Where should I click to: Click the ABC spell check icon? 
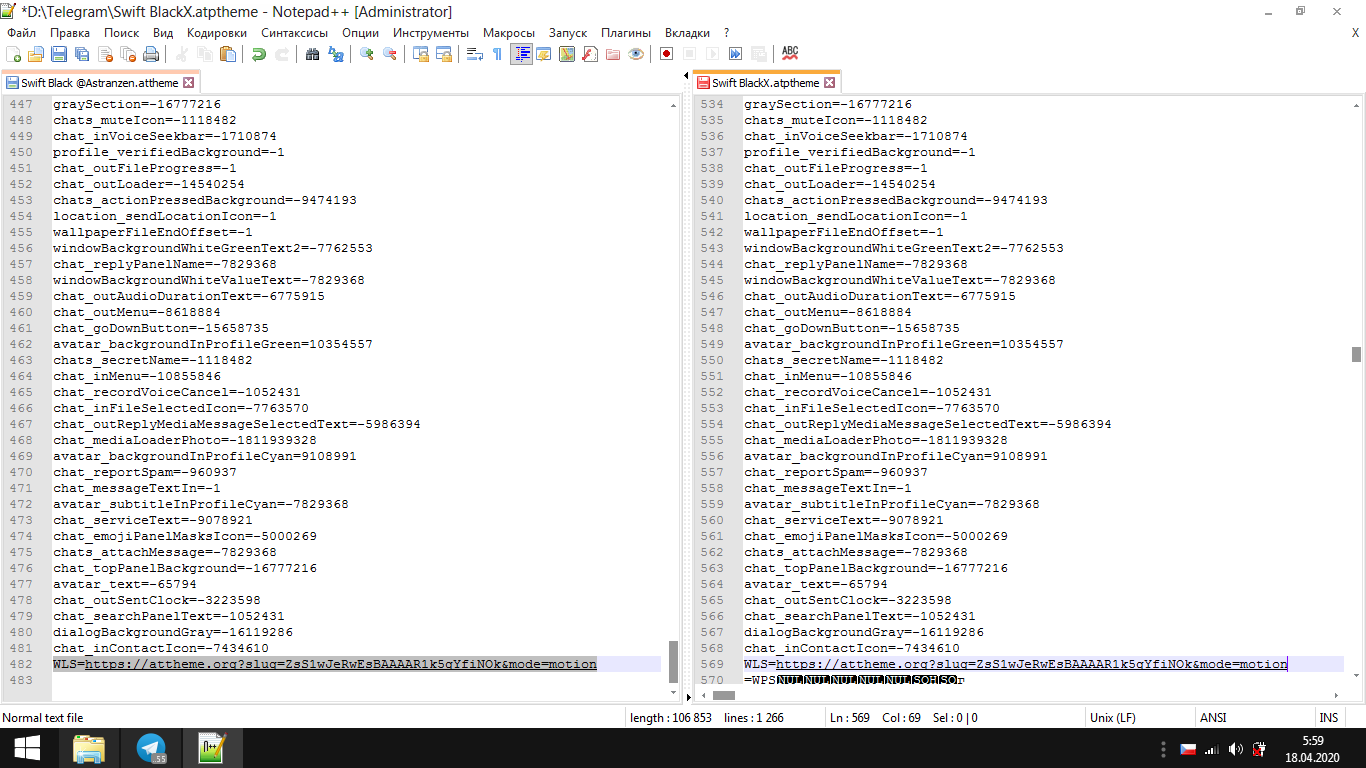tap(790, 54)
